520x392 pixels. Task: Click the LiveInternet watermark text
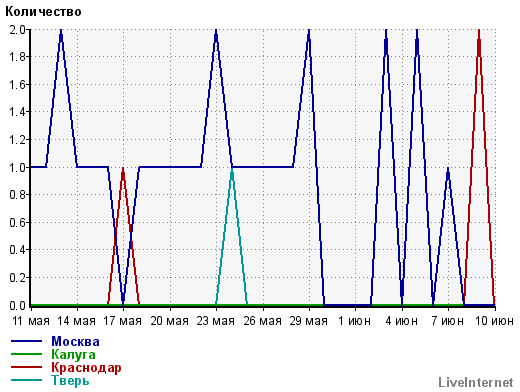(x=476, y=382)
